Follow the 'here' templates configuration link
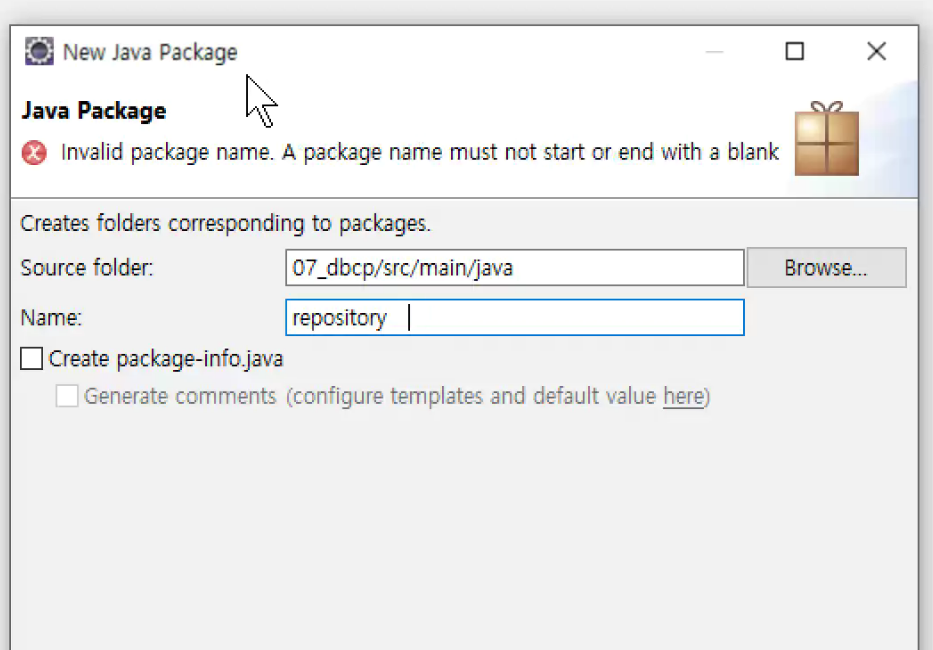Image resolution: width=933 pixels, height=650 pixels. tap(684, 396)
